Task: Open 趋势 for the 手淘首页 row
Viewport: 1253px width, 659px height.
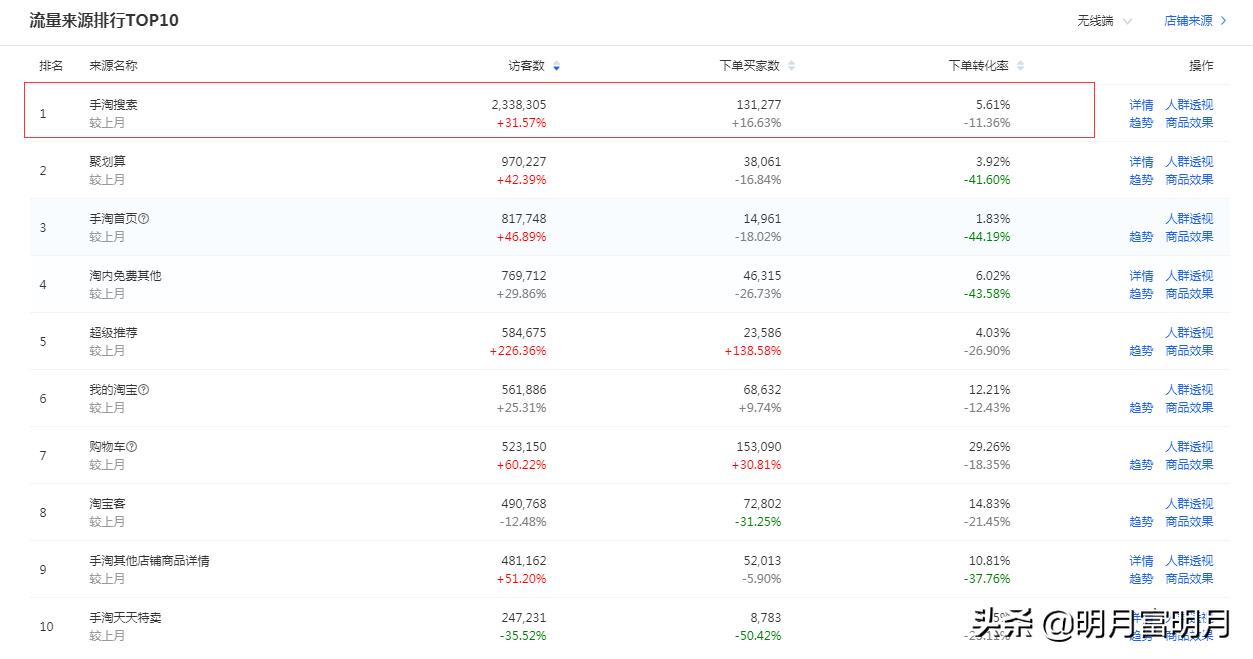Action: (x=1141, y=237)
